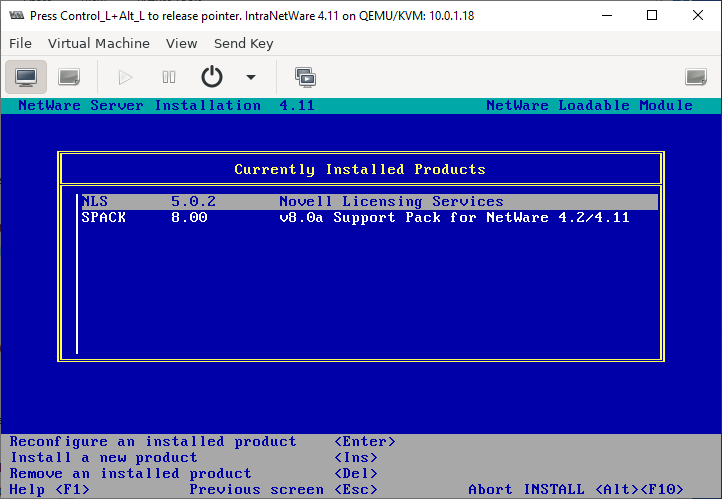
Task: Expand the power options dropdown arrow
Action: (251, 77)
